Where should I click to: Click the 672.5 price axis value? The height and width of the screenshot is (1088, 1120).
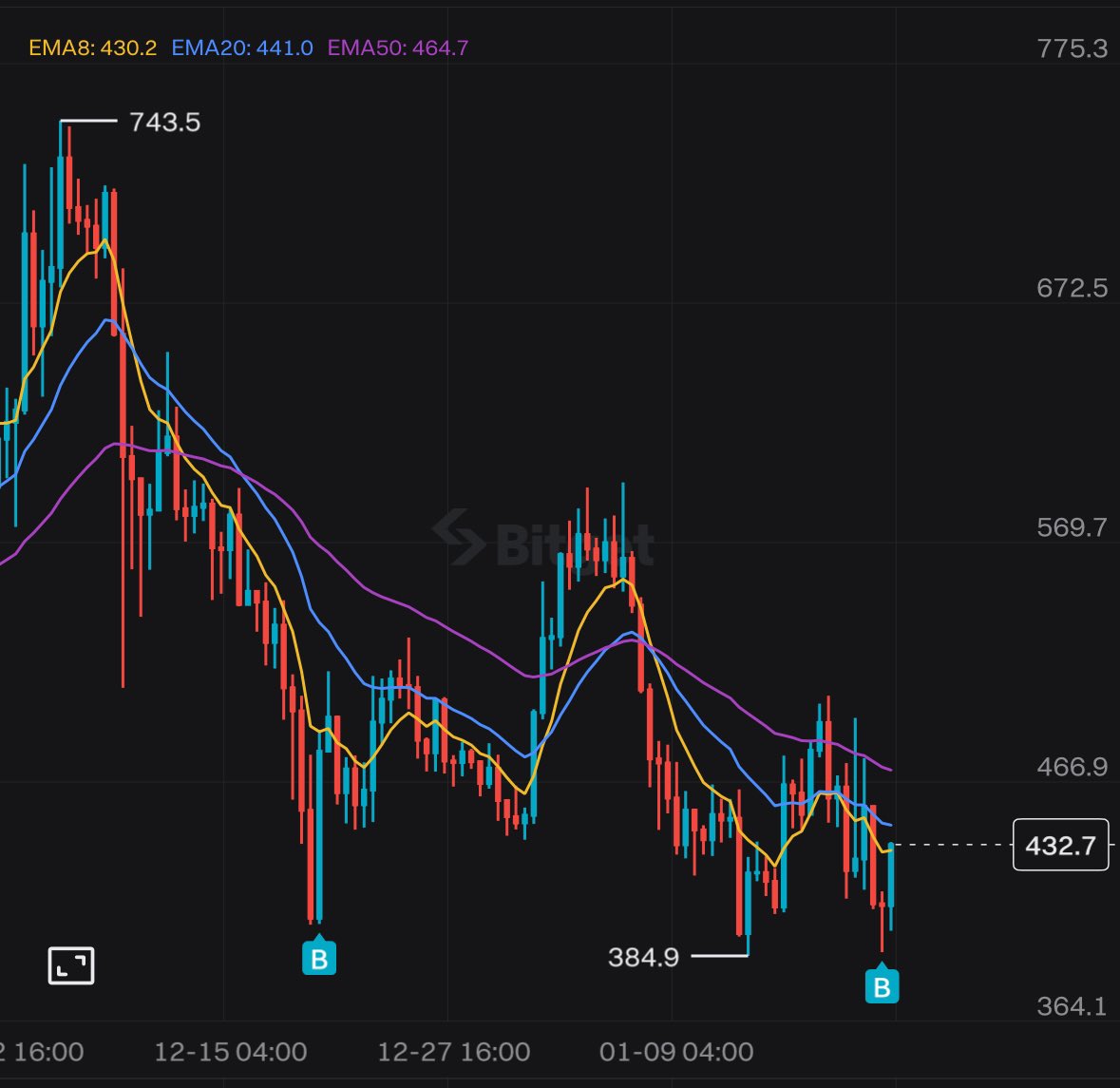pyautogui.click(x=1072, y=288)
